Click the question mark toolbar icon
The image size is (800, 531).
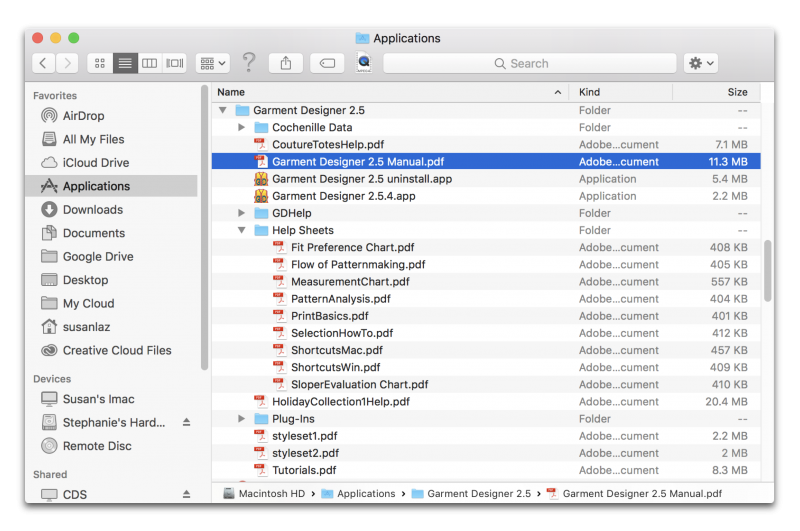[249, 62]
